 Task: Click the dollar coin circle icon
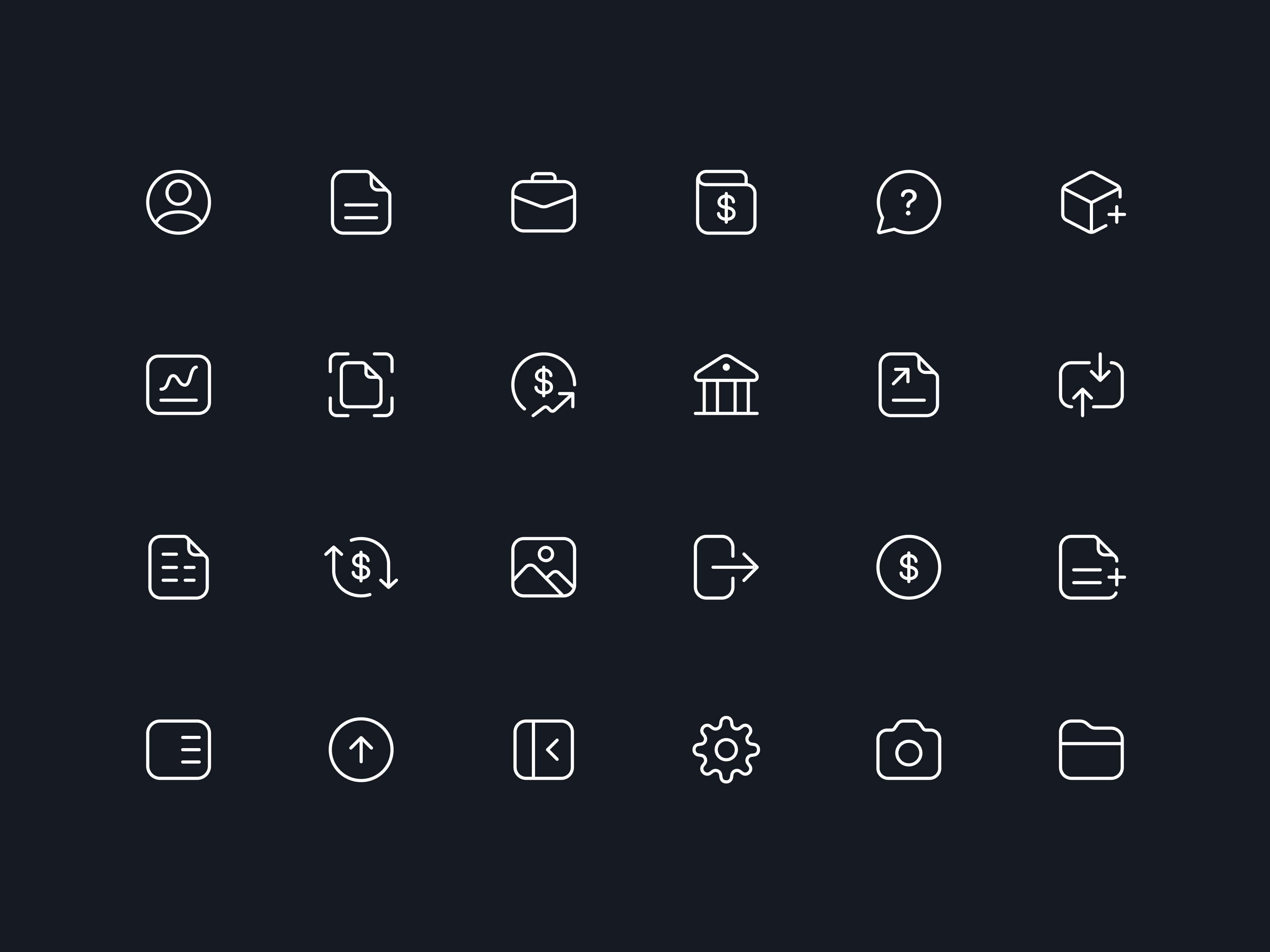coord(908,567)
